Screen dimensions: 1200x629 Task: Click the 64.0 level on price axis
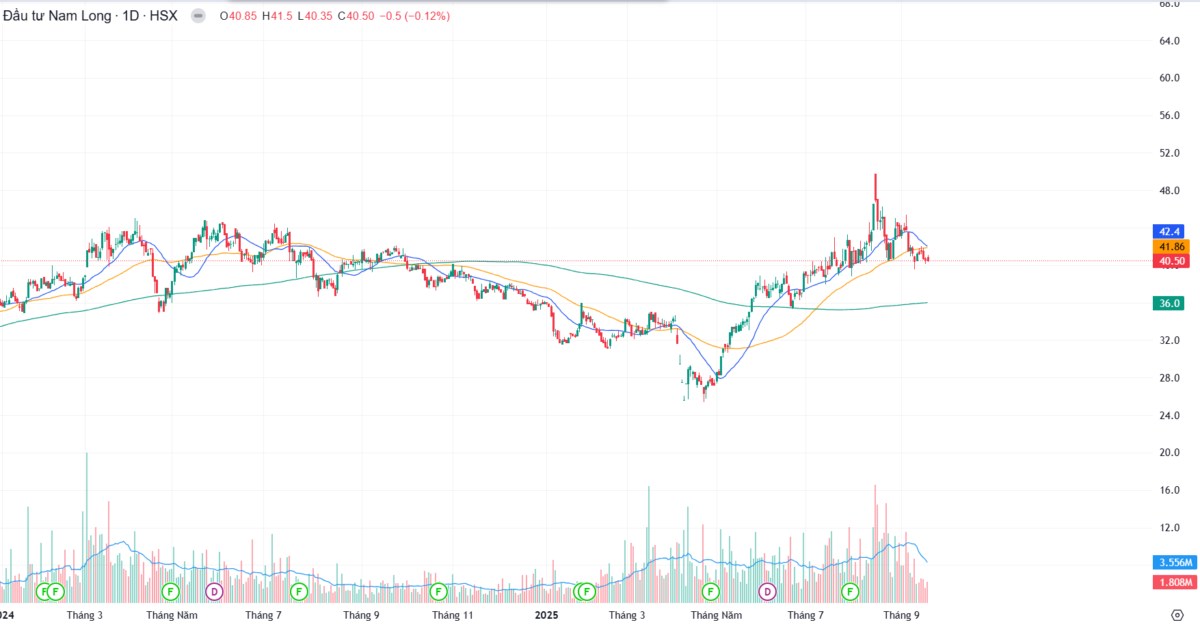pyautogui.click(x=1169, y=41)
